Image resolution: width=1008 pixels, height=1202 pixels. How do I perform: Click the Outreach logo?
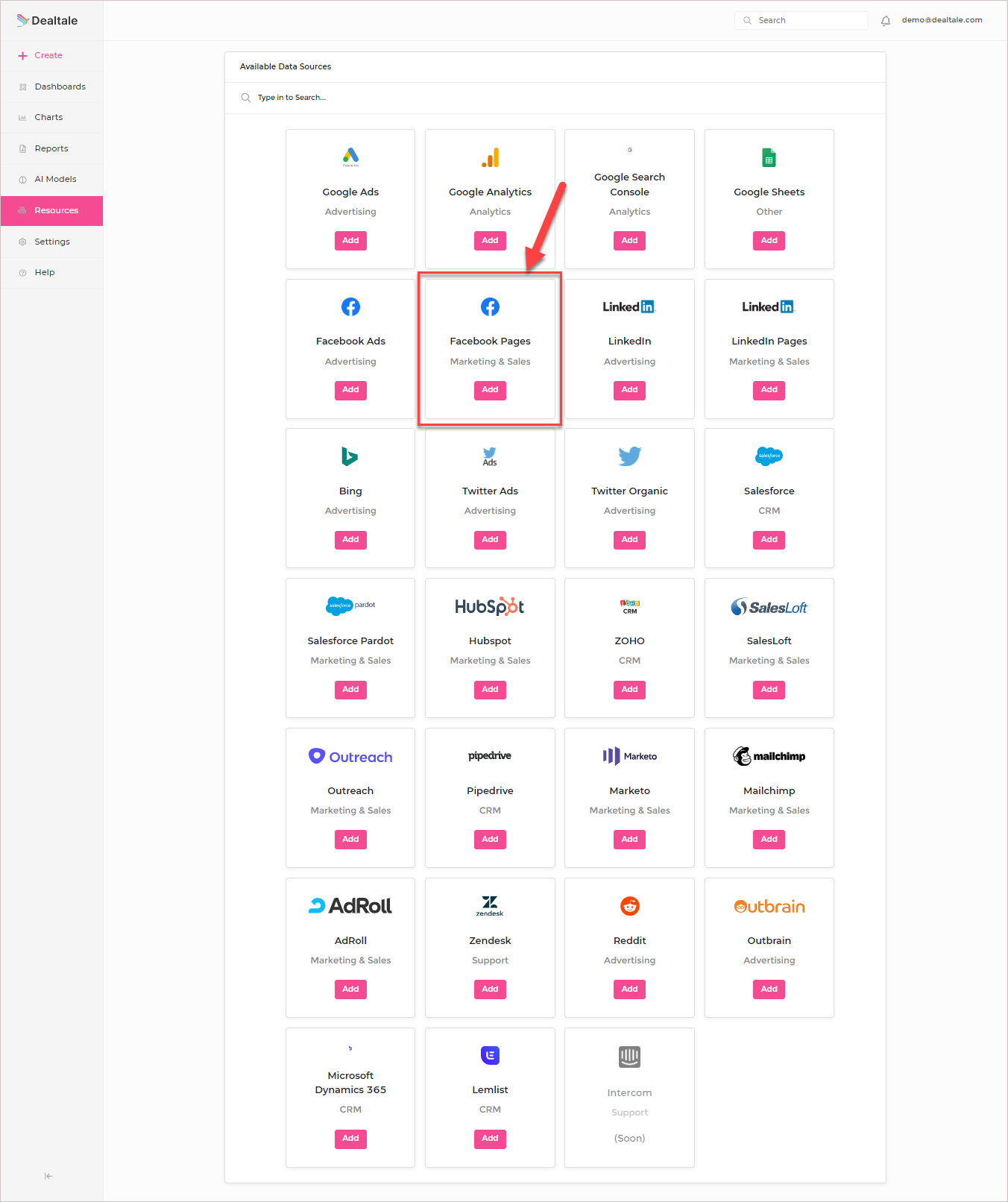click(350, 757)
